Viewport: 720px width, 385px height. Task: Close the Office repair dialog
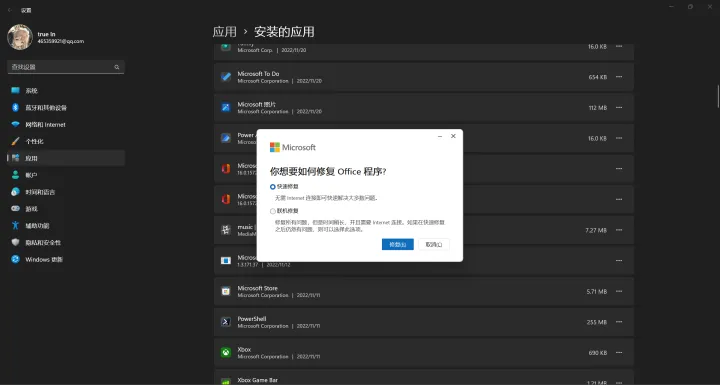tap(453, 136)
